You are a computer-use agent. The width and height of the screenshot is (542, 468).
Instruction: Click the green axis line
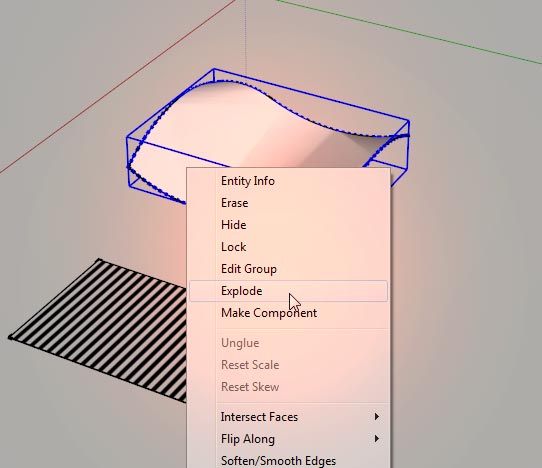(x=408, y=32)
